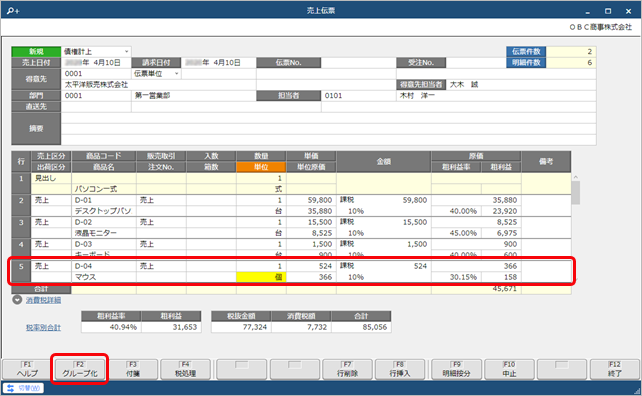This screenshot has width=642, height=396.
Task: Click 商品コード cell D-03
Action: (104, 244)
